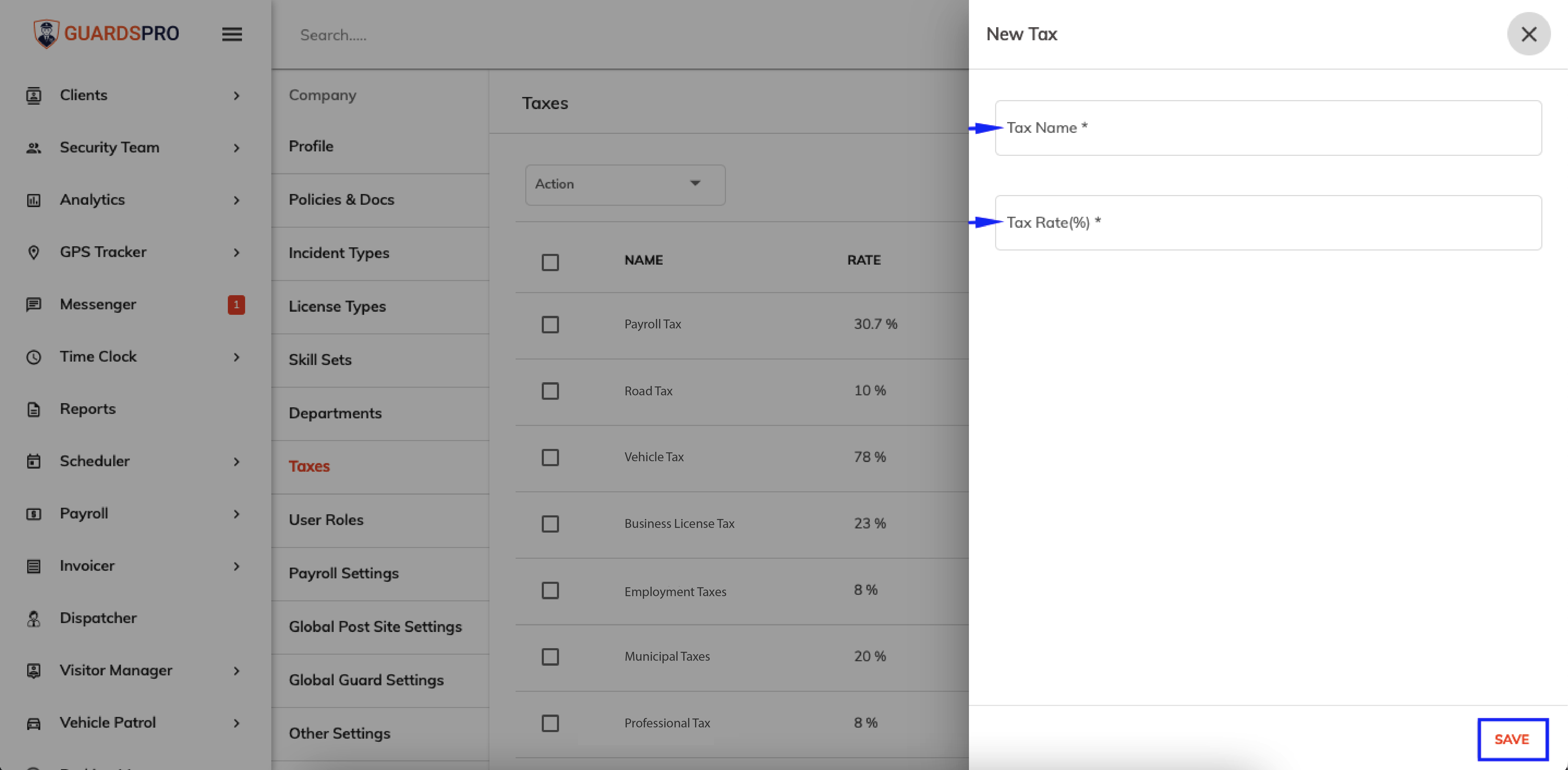
Task: Click the GPS Tracker pin icon
Action: click(x=34, y=252)
